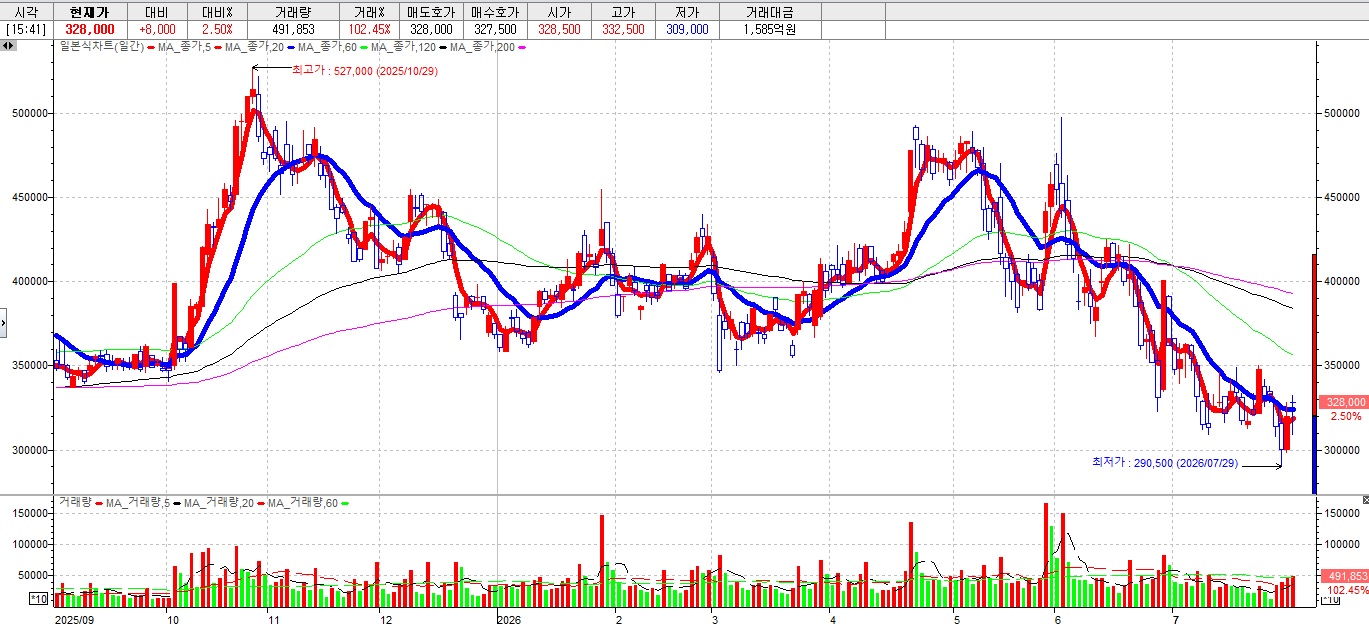Click the MA_종가,5 legend label

(184, 47)
